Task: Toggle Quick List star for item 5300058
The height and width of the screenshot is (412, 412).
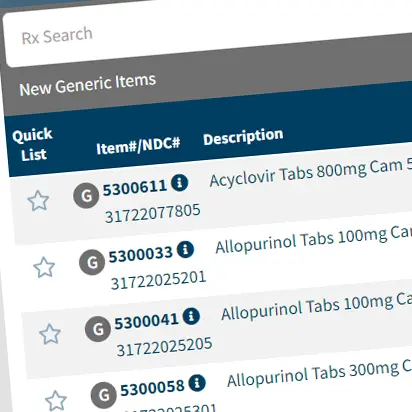Action: [x=56, y=400]
